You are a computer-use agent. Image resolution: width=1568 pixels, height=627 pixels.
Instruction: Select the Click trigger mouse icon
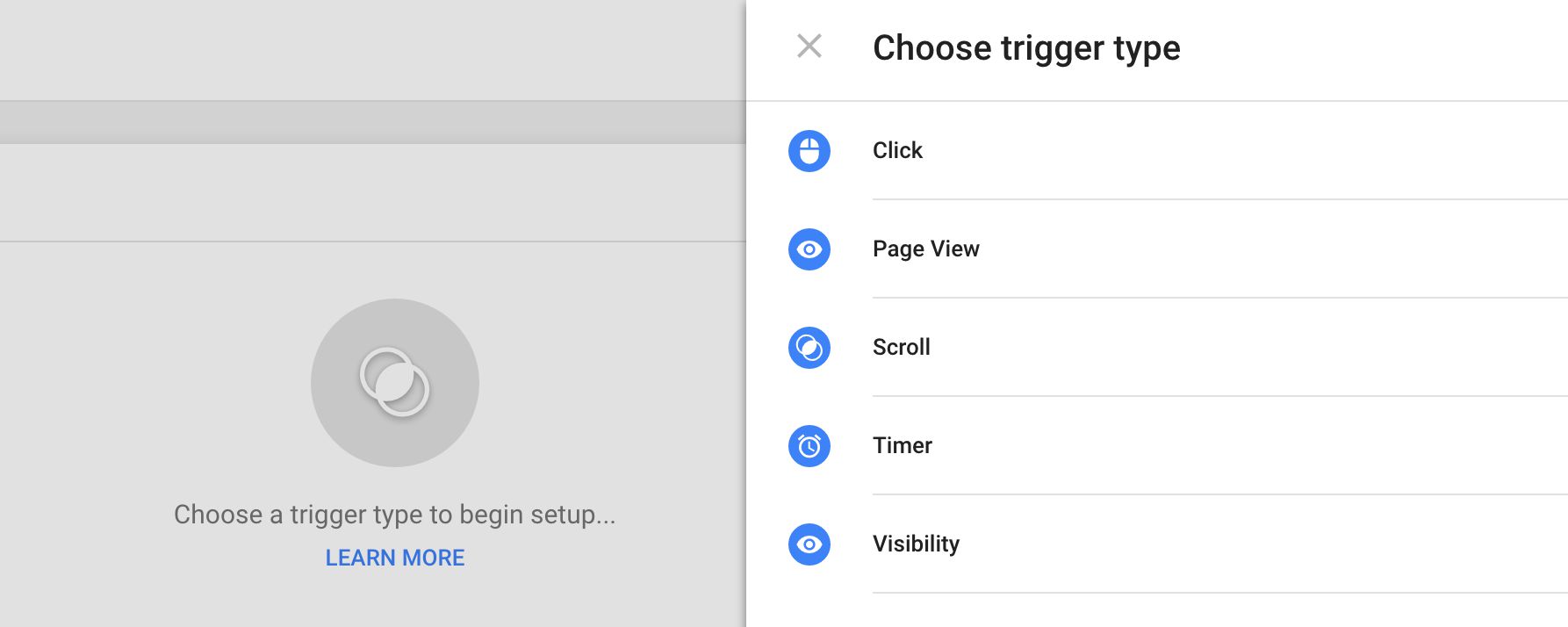coord(809,151)
